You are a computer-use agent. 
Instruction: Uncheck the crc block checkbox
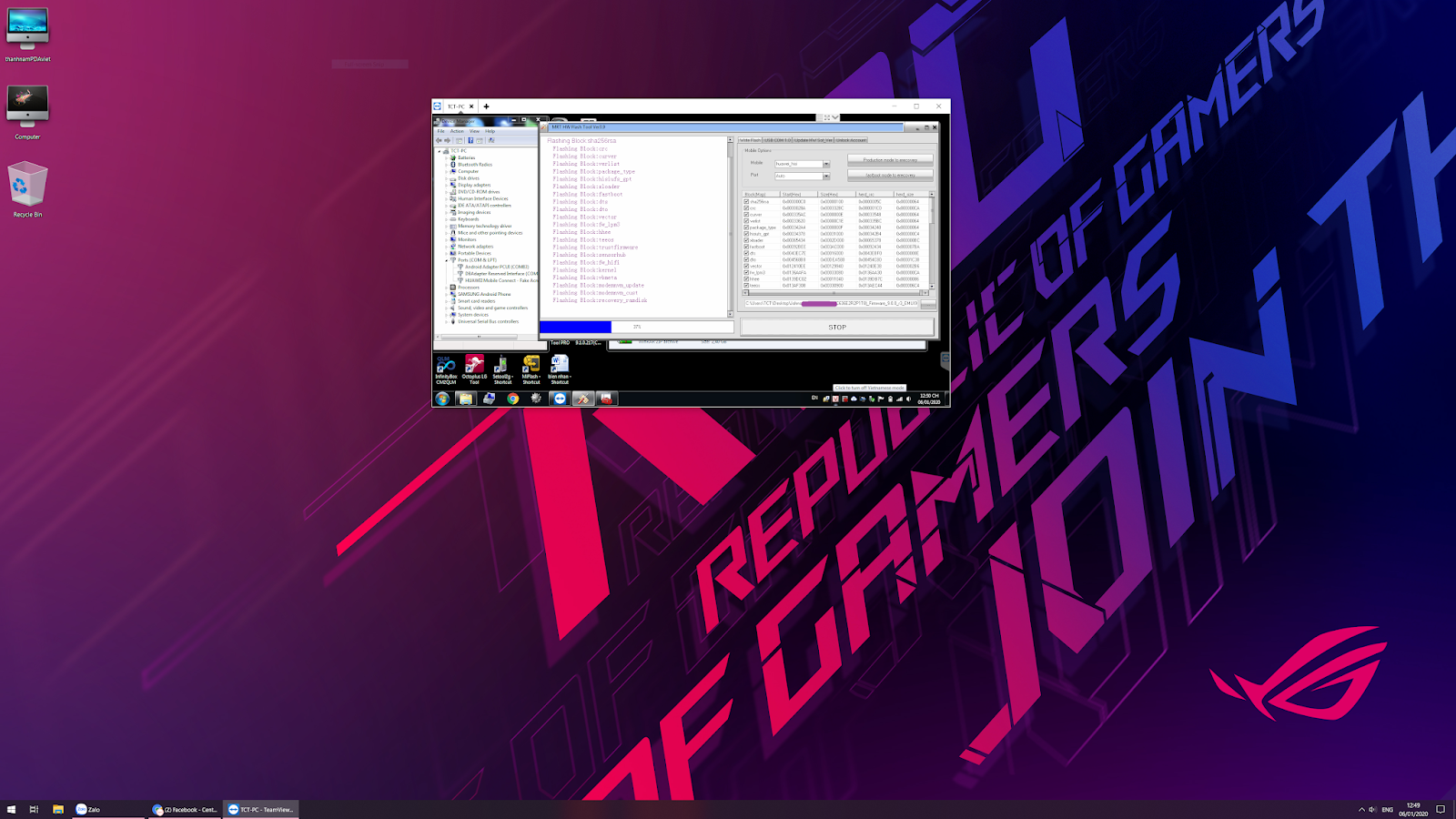[746, 208]
